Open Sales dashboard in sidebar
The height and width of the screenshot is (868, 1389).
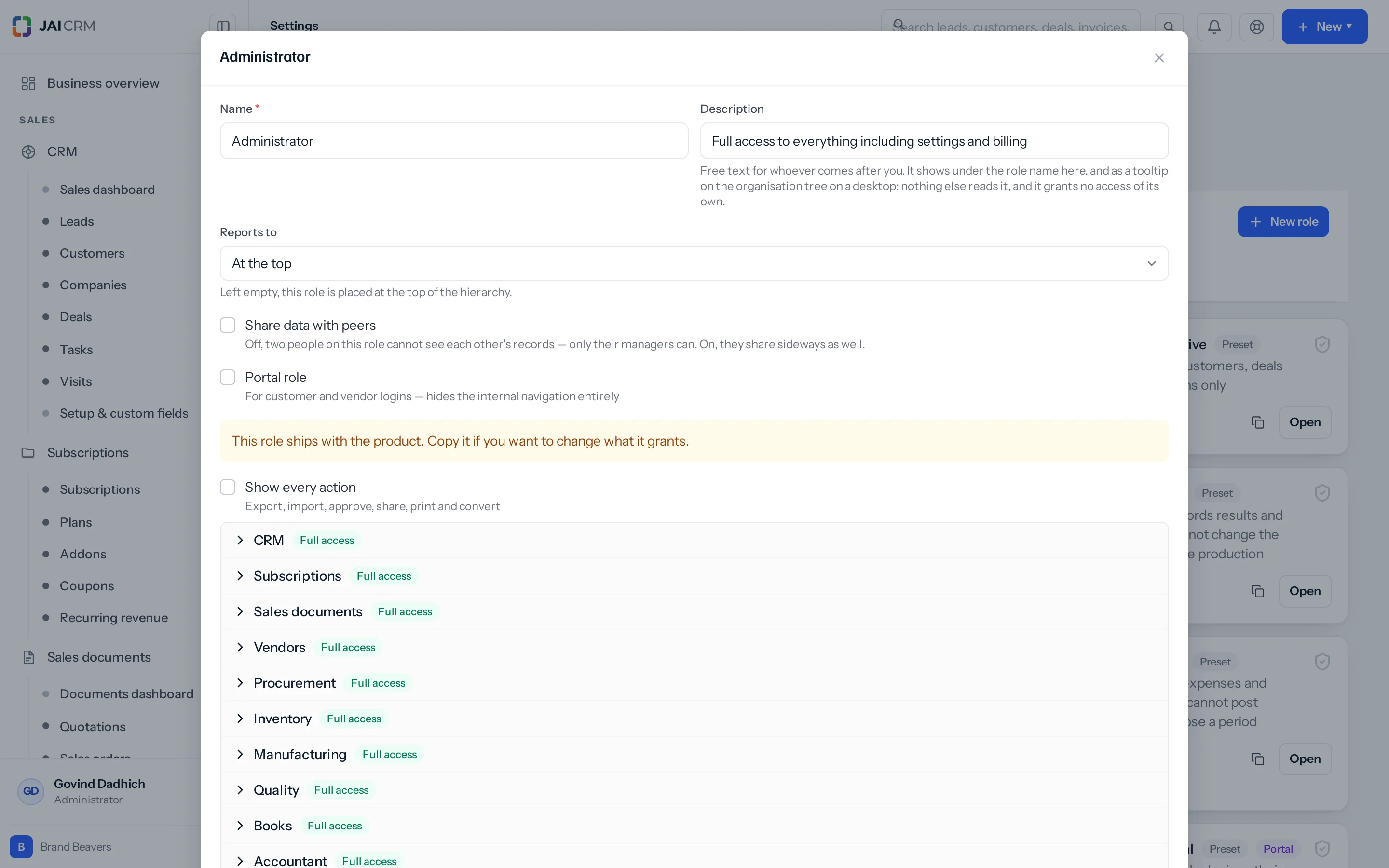click(x=107, y=190)
